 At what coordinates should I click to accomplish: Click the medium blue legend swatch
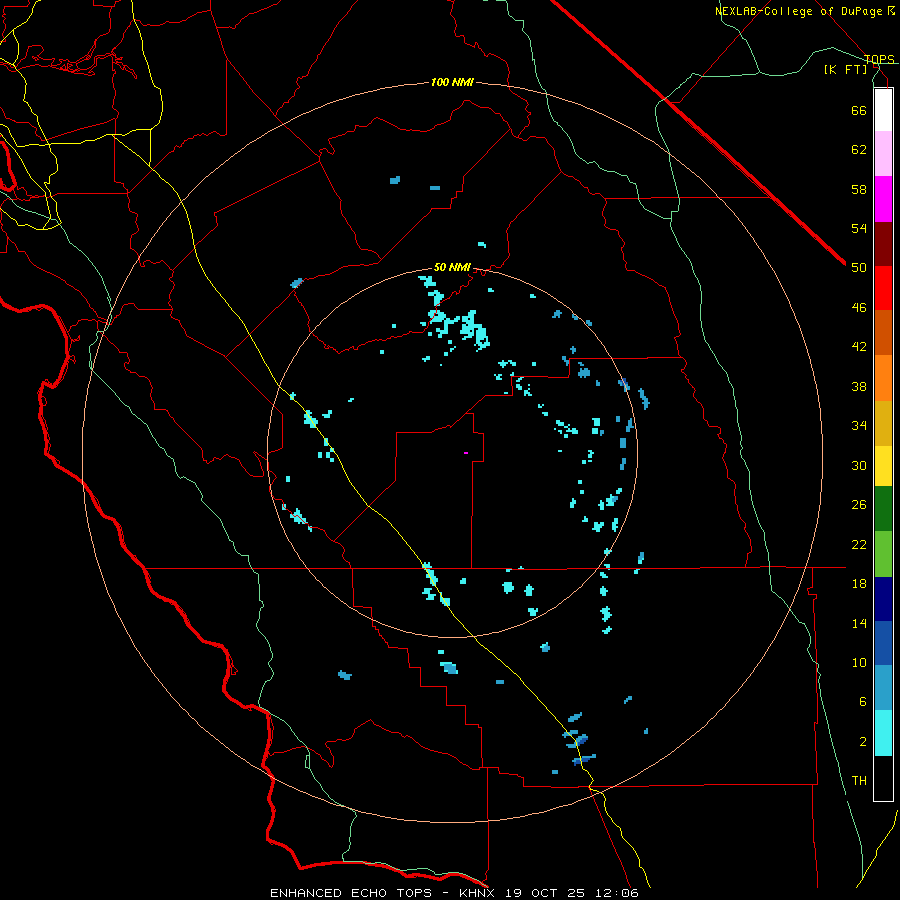tap(883, 643)
